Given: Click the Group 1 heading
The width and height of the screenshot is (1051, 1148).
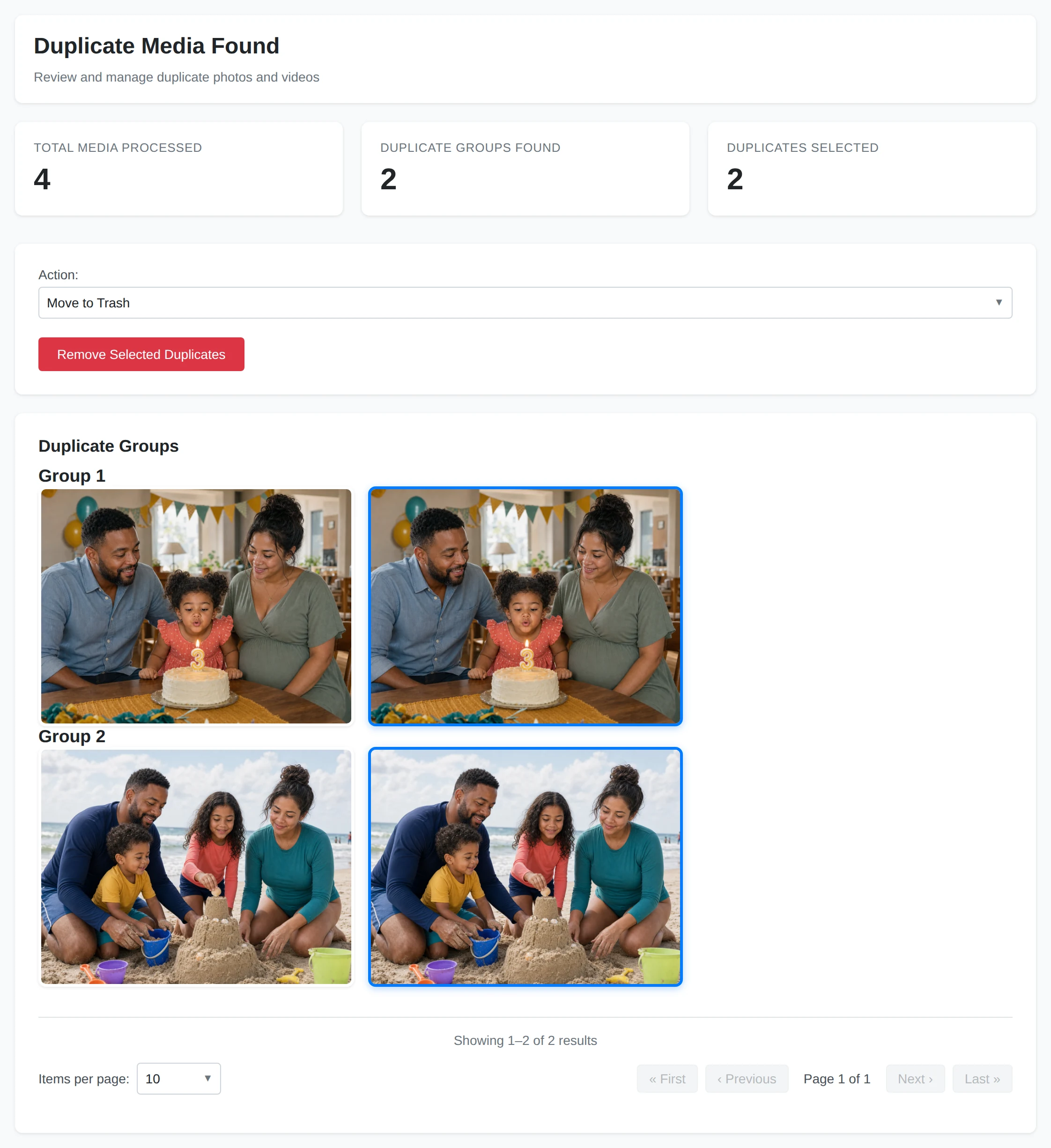Looking at the screenshot, I should tap(72, 476).
